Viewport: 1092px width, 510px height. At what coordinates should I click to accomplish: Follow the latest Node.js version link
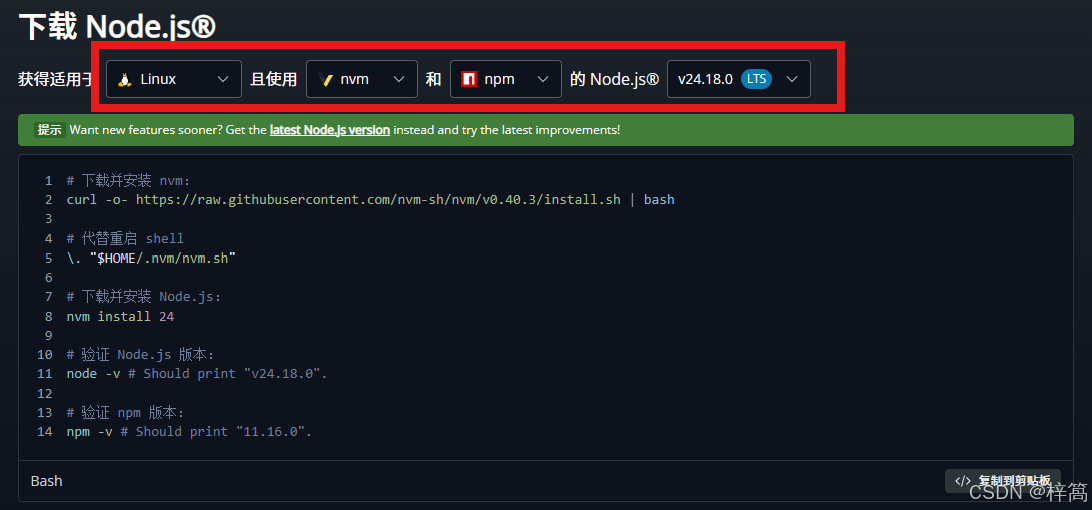tap(329, 130)
